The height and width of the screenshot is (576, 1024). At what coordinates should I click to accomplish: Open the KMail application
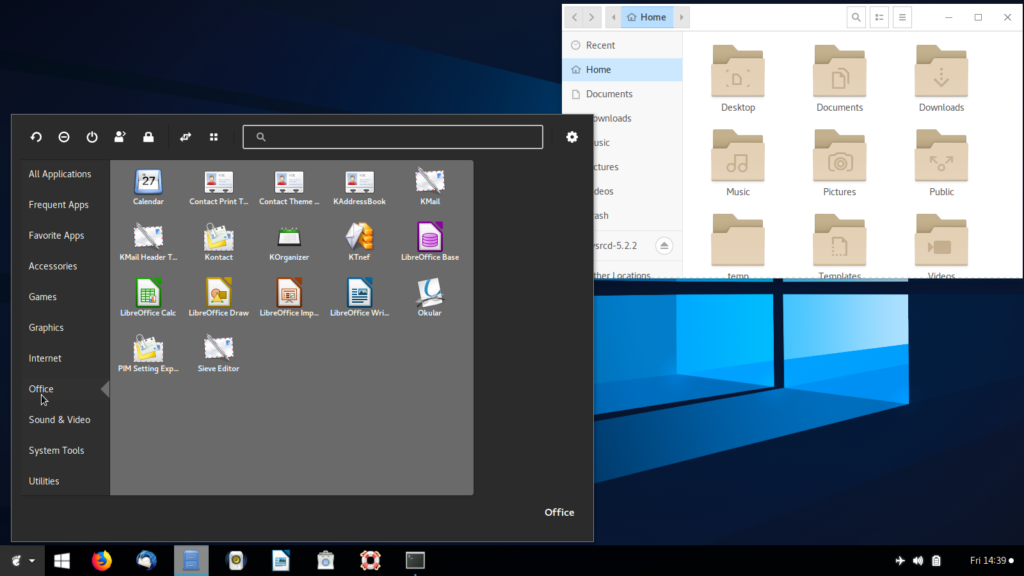(430, 187)
